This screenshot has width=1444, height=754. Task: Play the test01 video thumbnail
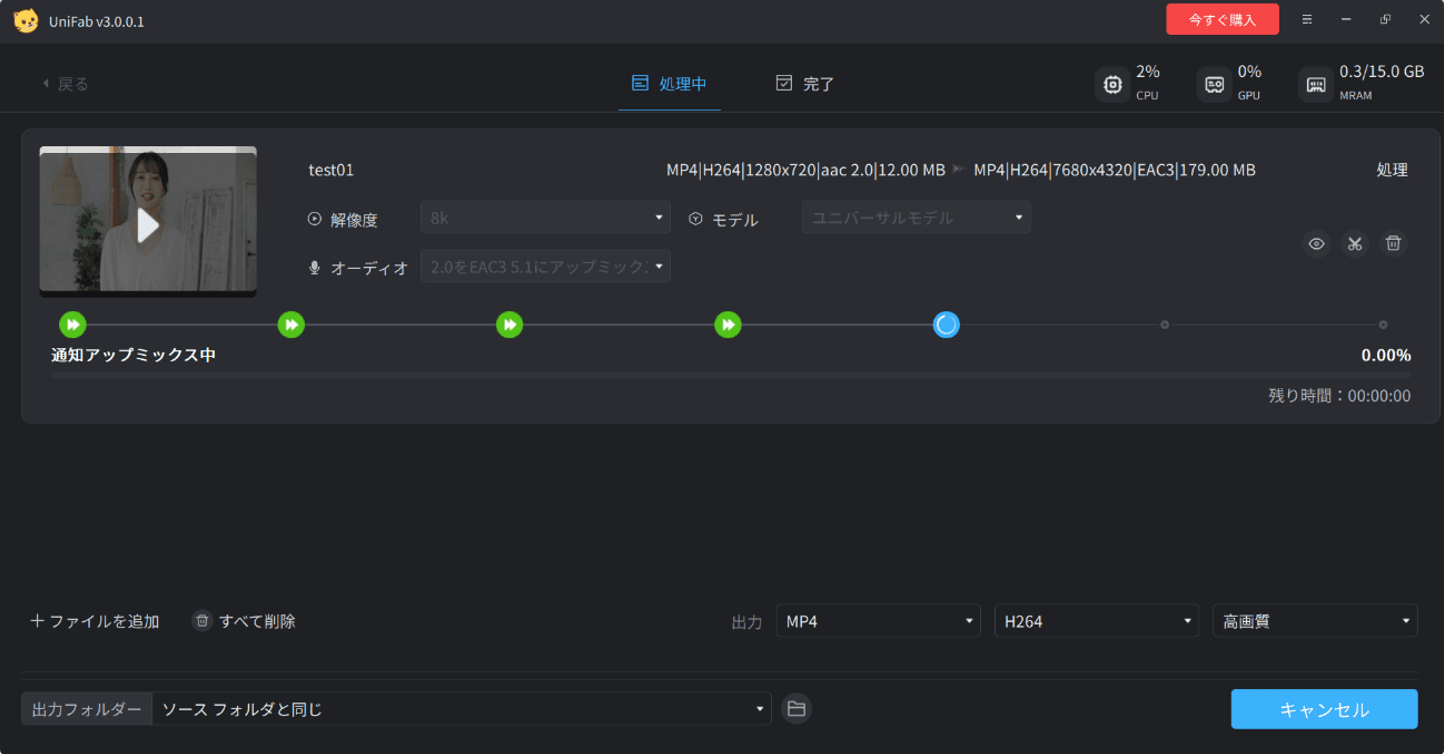(148, 225)
